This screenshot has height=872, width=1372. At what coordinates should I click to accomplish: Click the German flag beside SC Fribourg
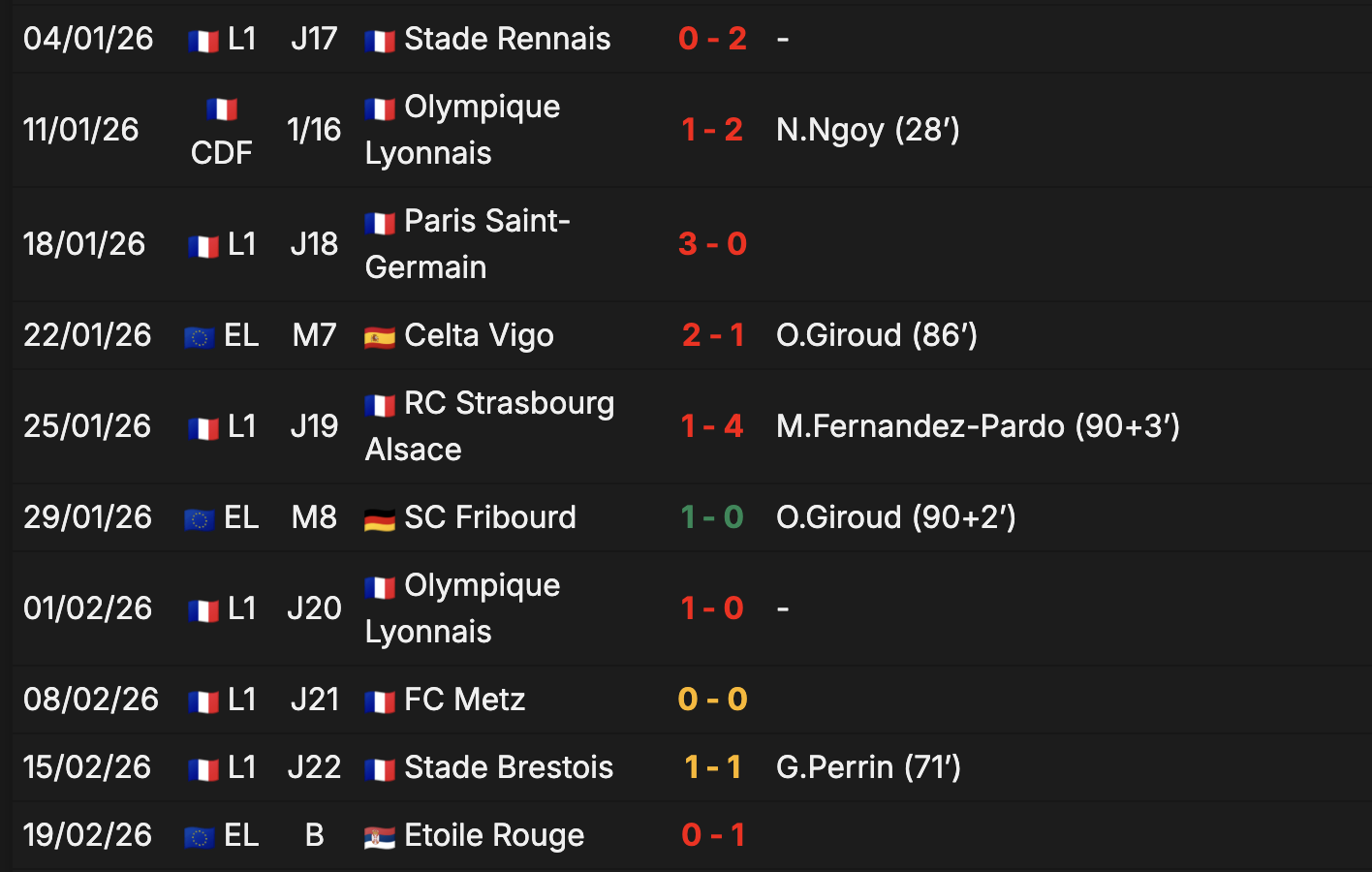pyautogui.click(x=379, y=519)
